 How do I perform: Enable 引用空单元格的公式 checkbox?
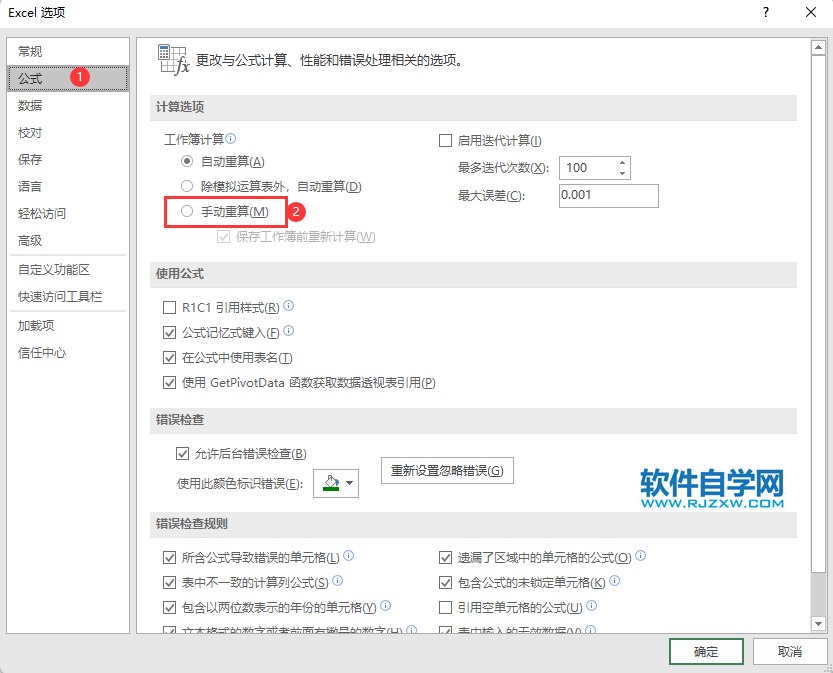click(445, 607)
